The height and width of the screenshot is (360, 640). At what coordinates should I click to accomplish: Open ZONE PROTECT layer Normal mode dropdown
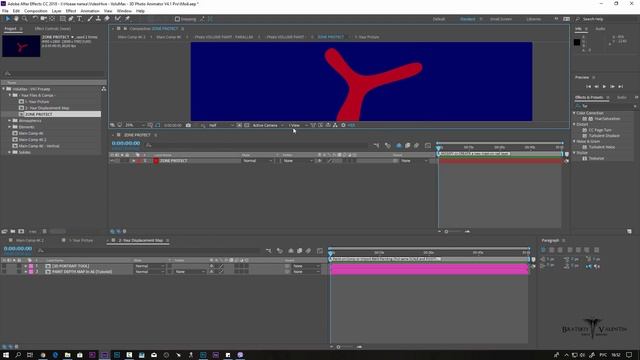(258, 161)
